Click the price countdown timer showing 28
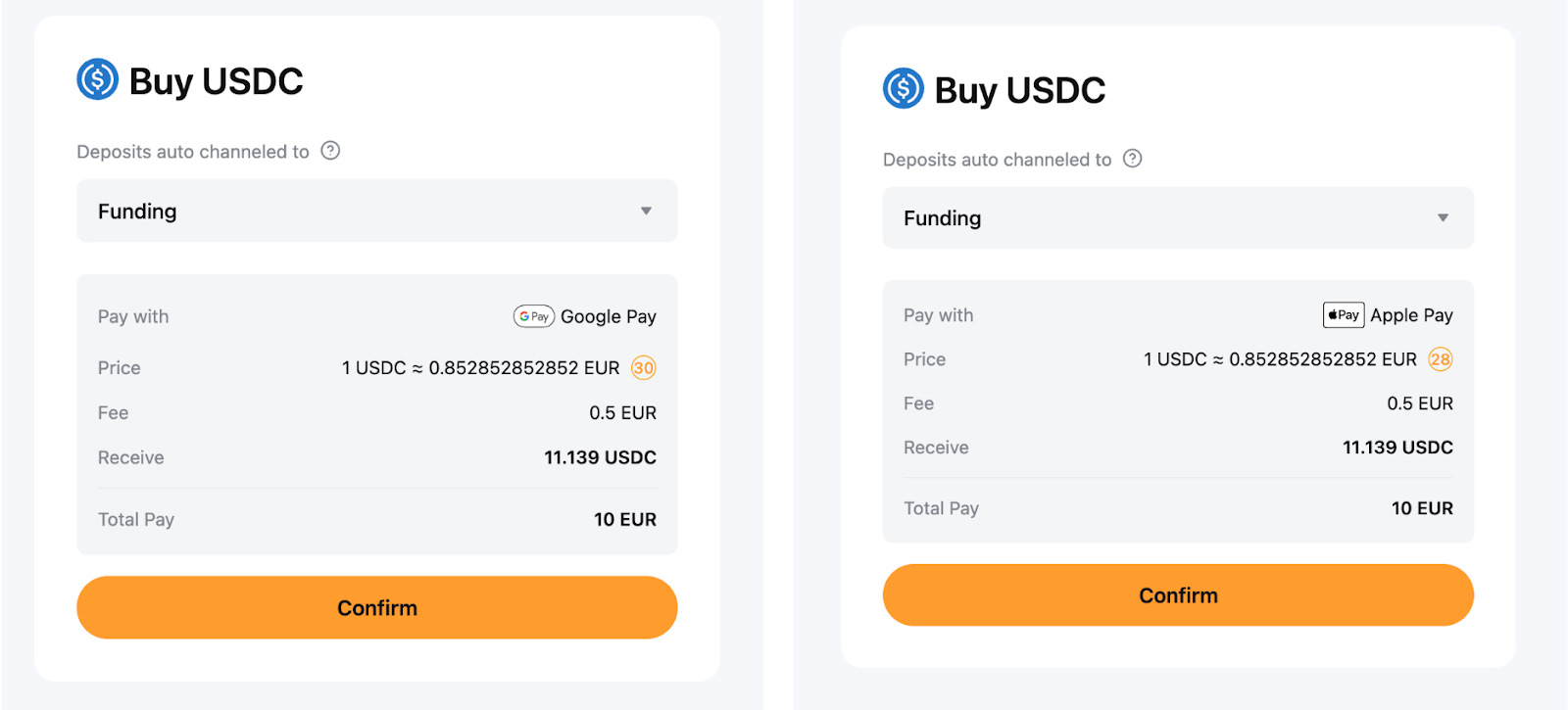Viewport: 1568px width, 710px height. (1440, 359)
